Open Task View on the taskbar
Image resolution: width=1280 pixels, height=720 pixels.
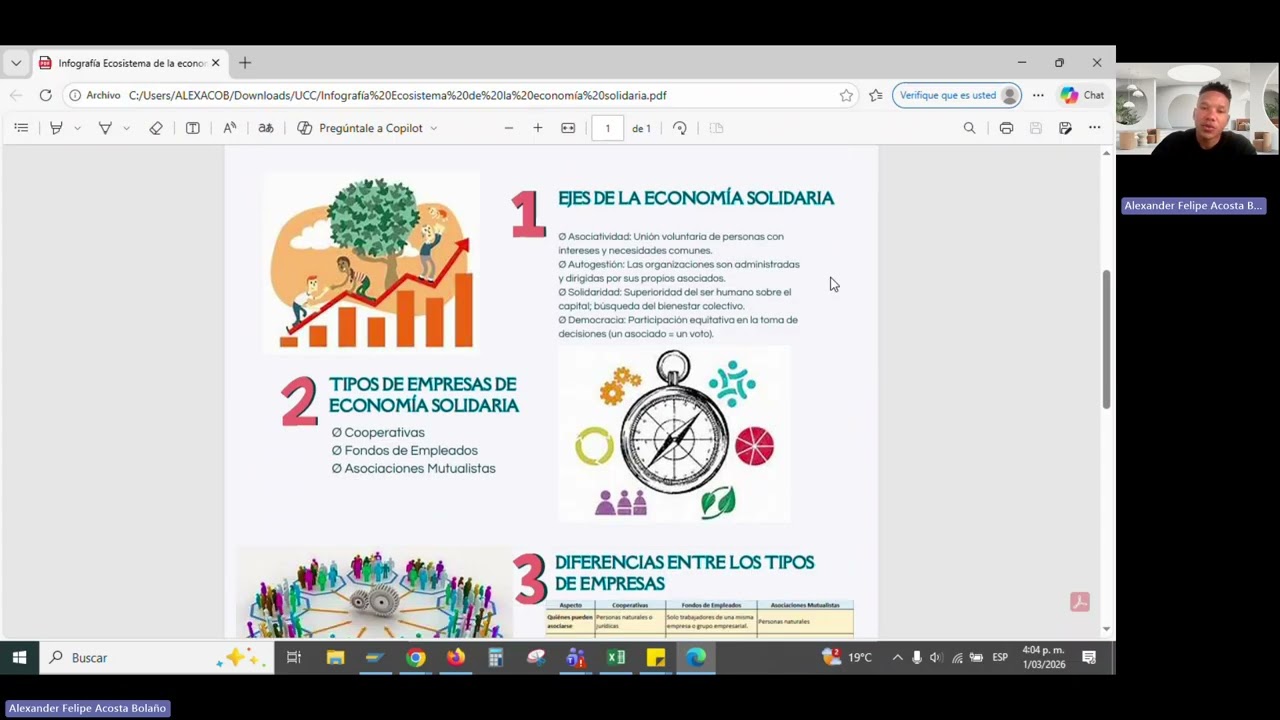point(294,657)
